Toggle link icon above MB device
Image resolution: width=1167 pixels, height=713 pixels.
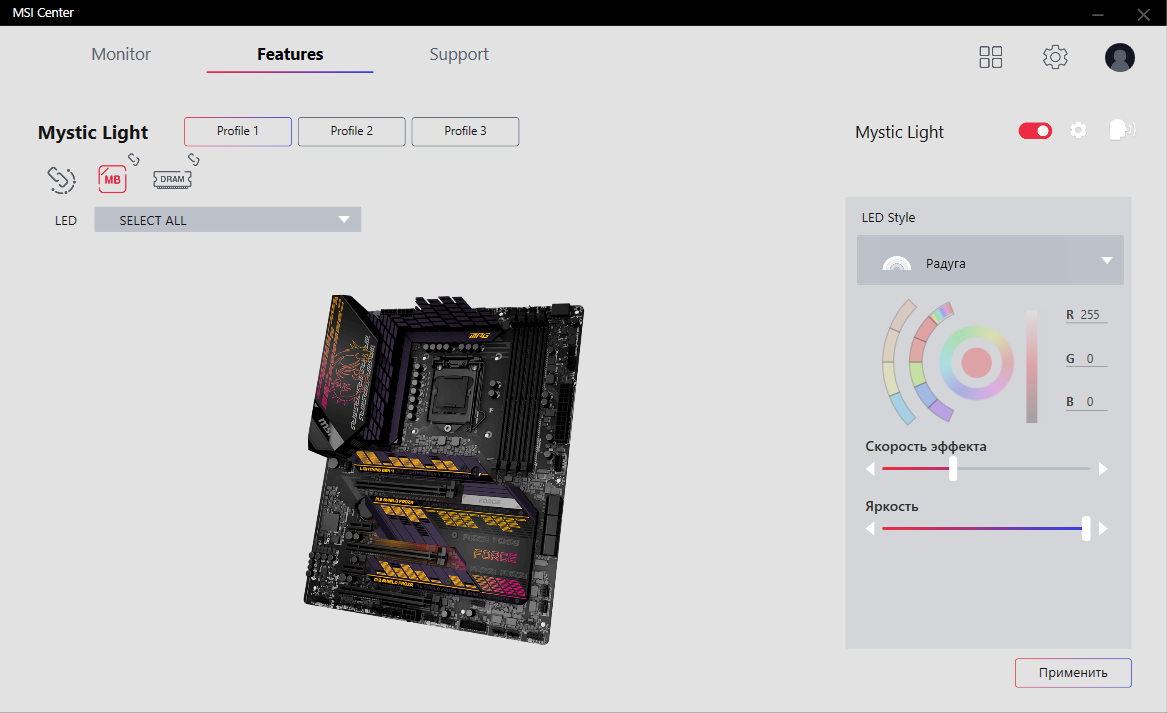134,159
